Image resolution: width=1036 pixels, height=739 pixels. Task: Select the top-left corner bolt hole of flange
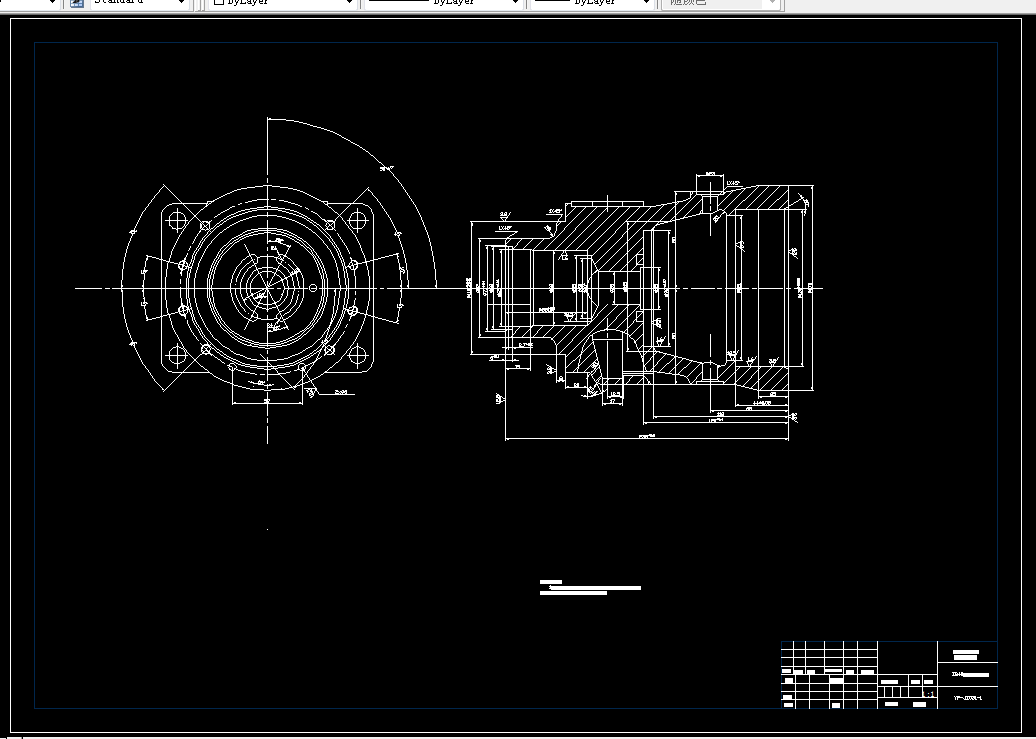[x=177, y=220]
